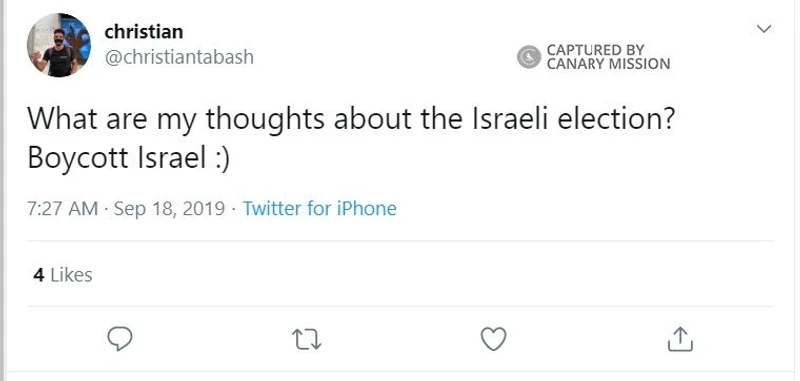Image resolution: width=800 pixels, height=381 pixels.
Task: Select the "Boycott Israel :)" line
Action: [x=129, y=158]
